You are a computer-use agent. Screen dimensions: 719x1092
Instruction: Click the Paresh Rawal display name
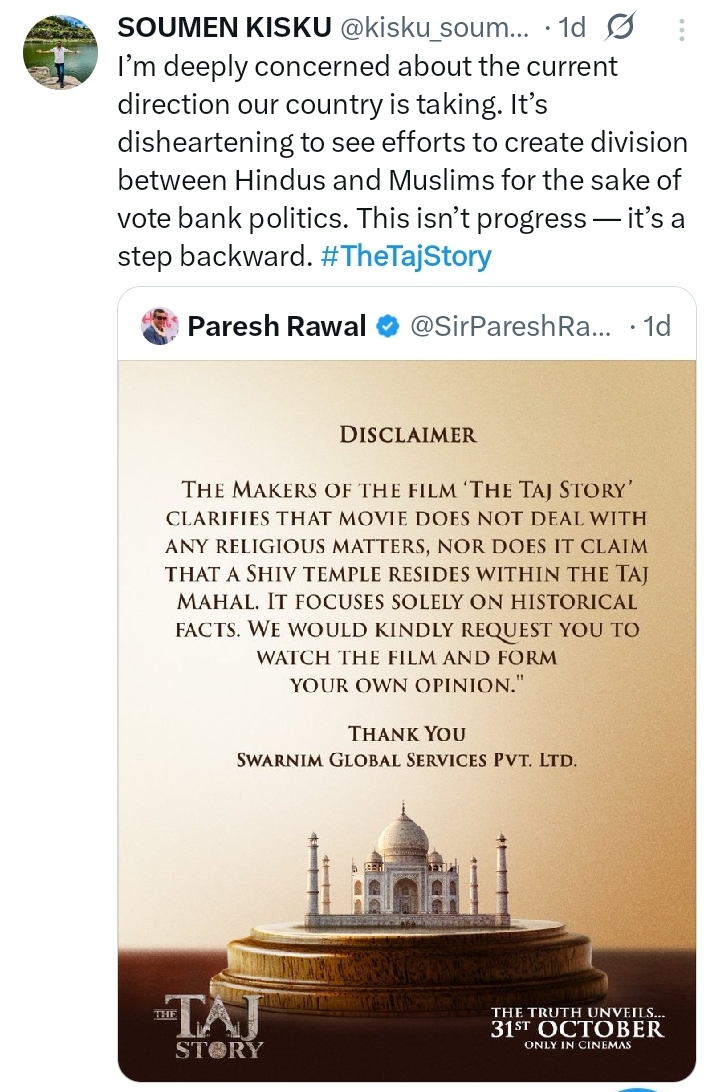277,326
